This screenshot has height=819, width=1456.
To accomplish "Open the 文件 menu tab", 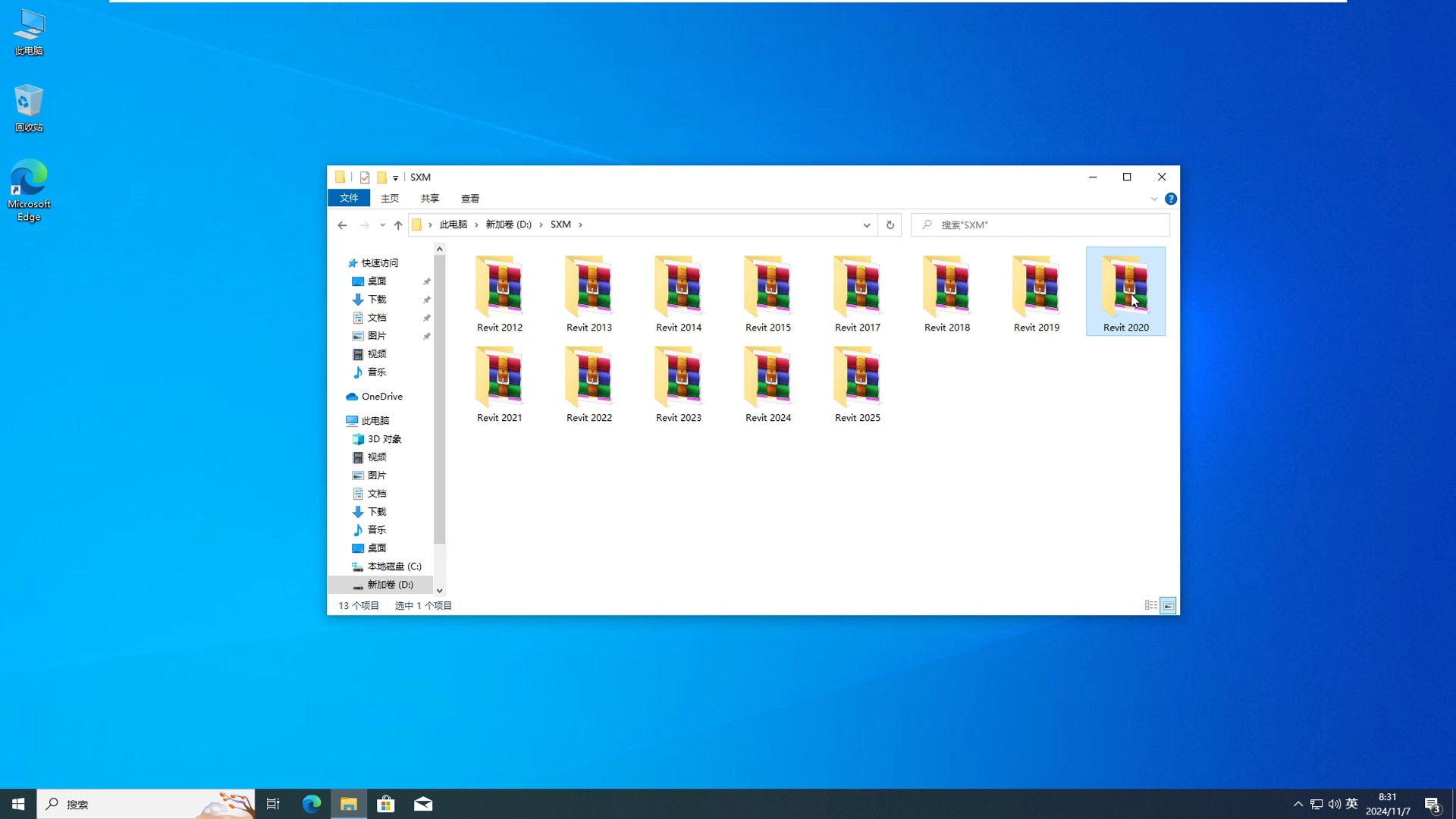I will [x=349, y=198].
